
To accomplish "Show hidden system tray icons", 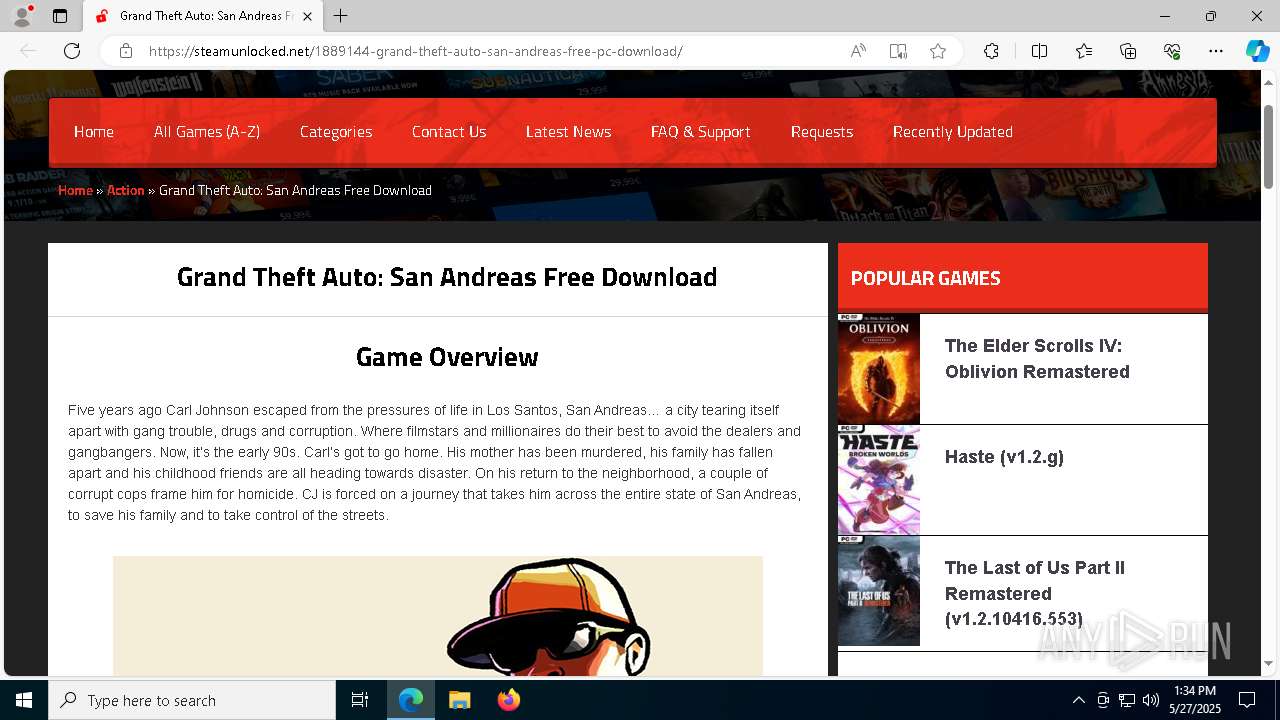I will coord(1078,700).
